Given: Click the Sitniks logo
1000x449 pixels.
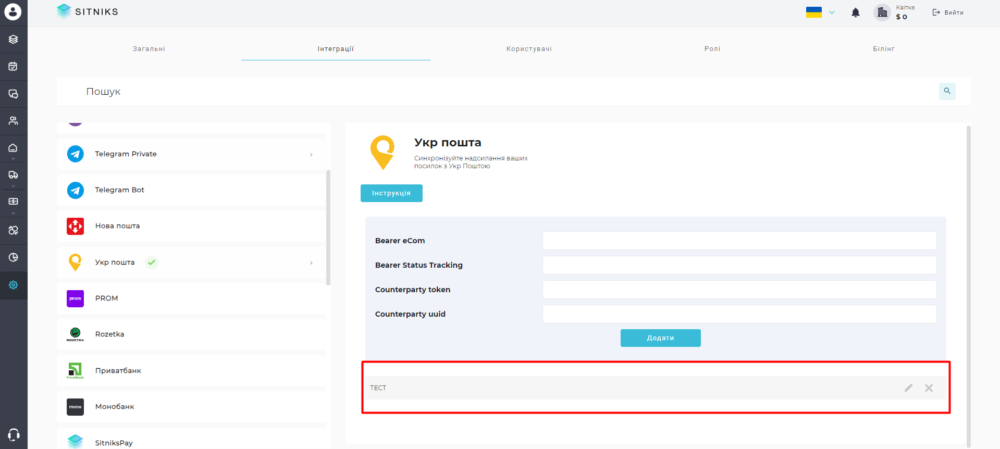Looking at the screenshot, I should point(87,11).
